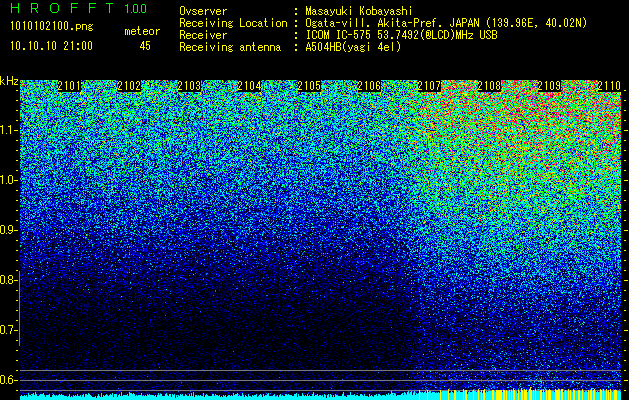
Task: Click the 2104 time marker
Action: point(249,86)
